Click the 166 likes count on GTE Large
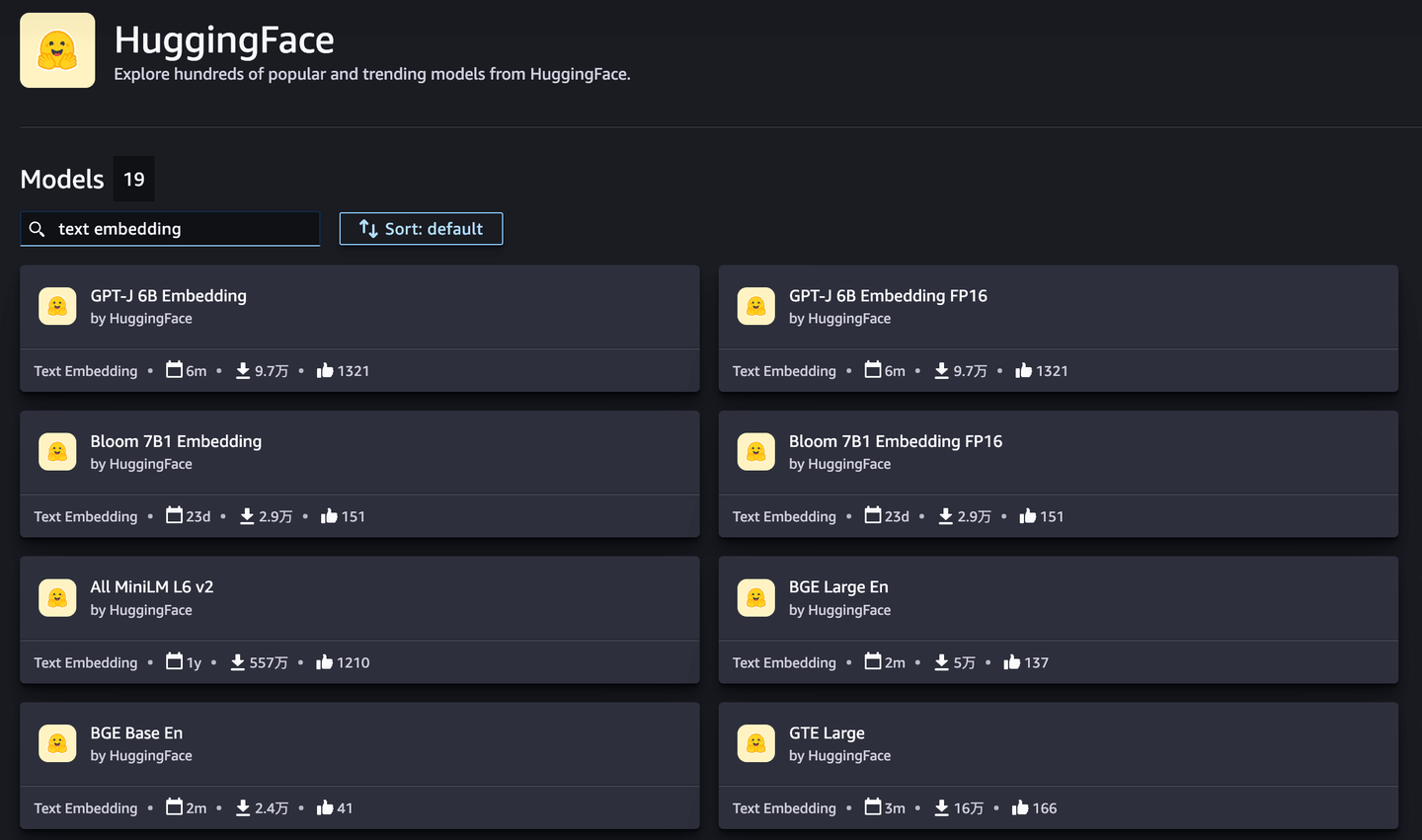Image resolution: width=1422 pixels, height=840 pixels. pyautogui.click(x=1045, y=808)
